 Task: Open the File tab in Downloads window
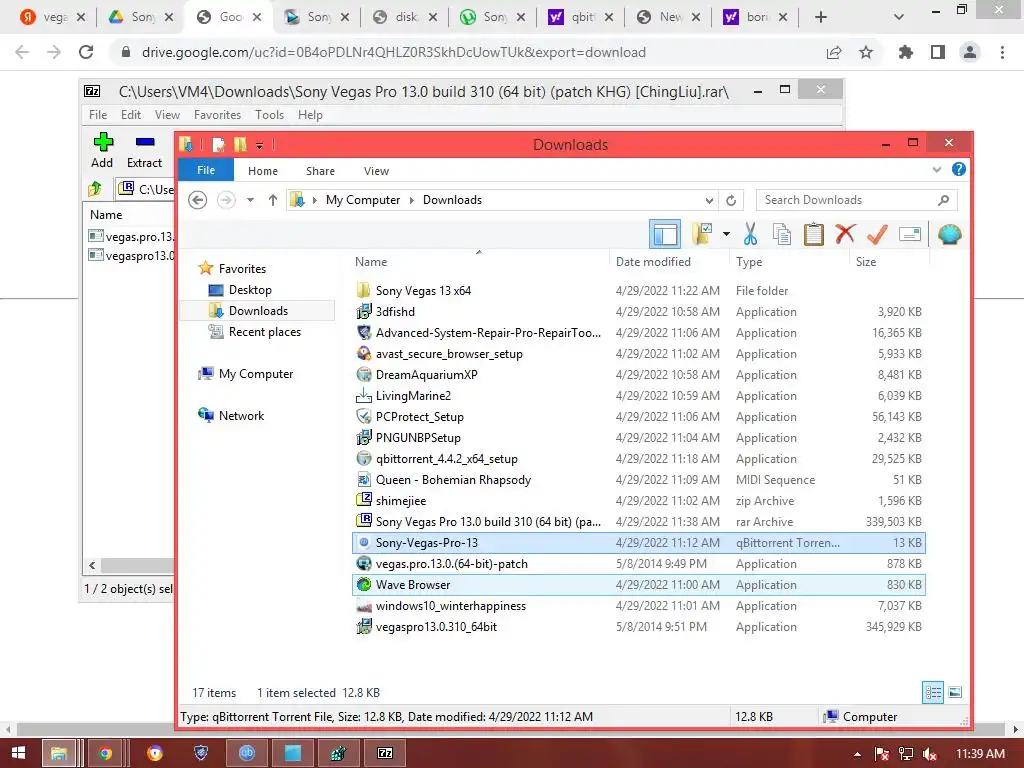pos(206,170)
